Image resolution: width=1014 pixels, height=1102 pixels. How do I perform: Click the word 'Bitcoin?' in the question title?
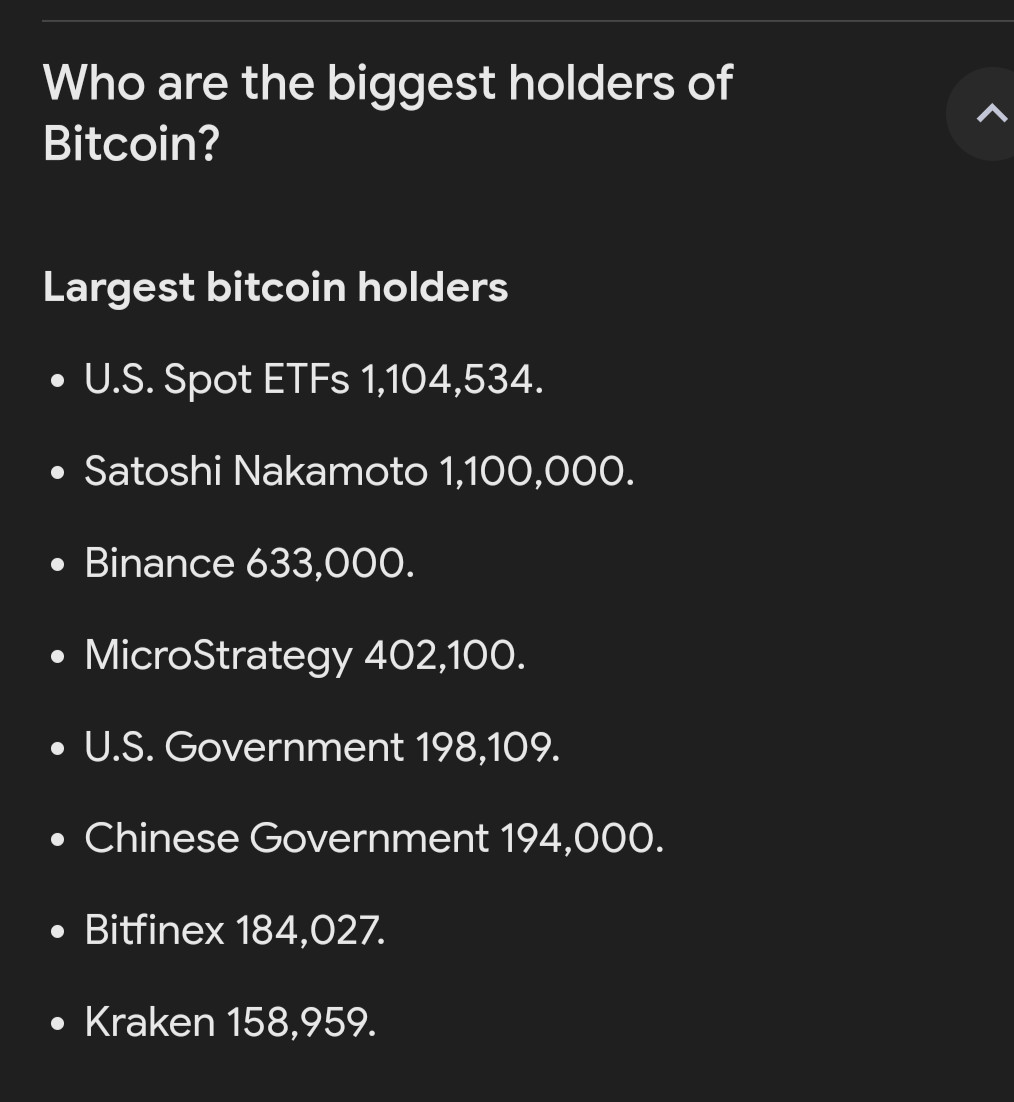point(131,143)
